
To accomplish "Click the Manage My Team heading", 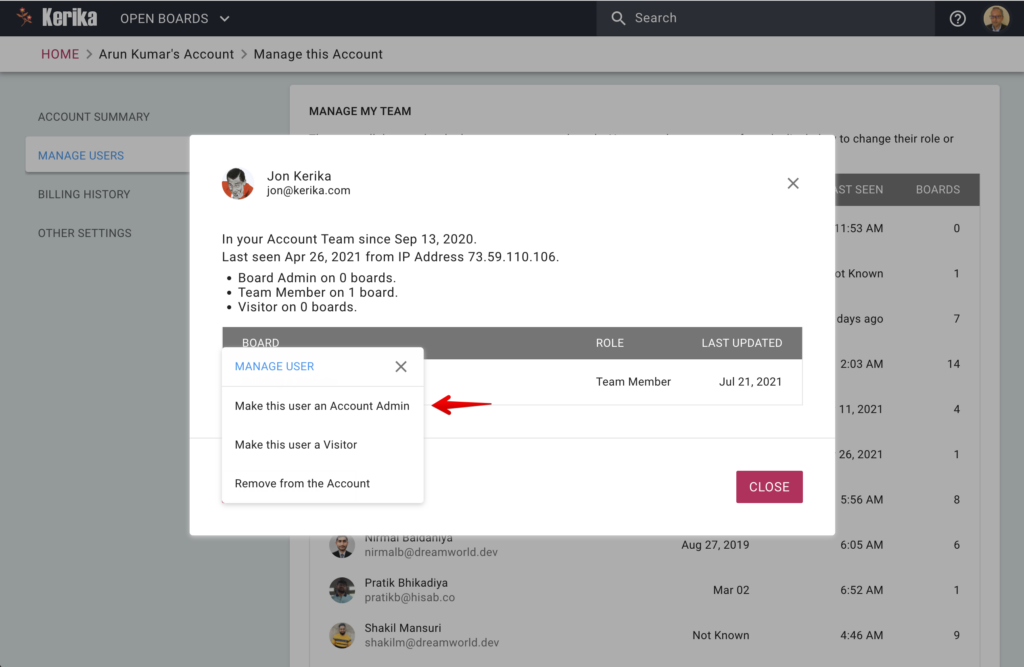I will (360, 111).
